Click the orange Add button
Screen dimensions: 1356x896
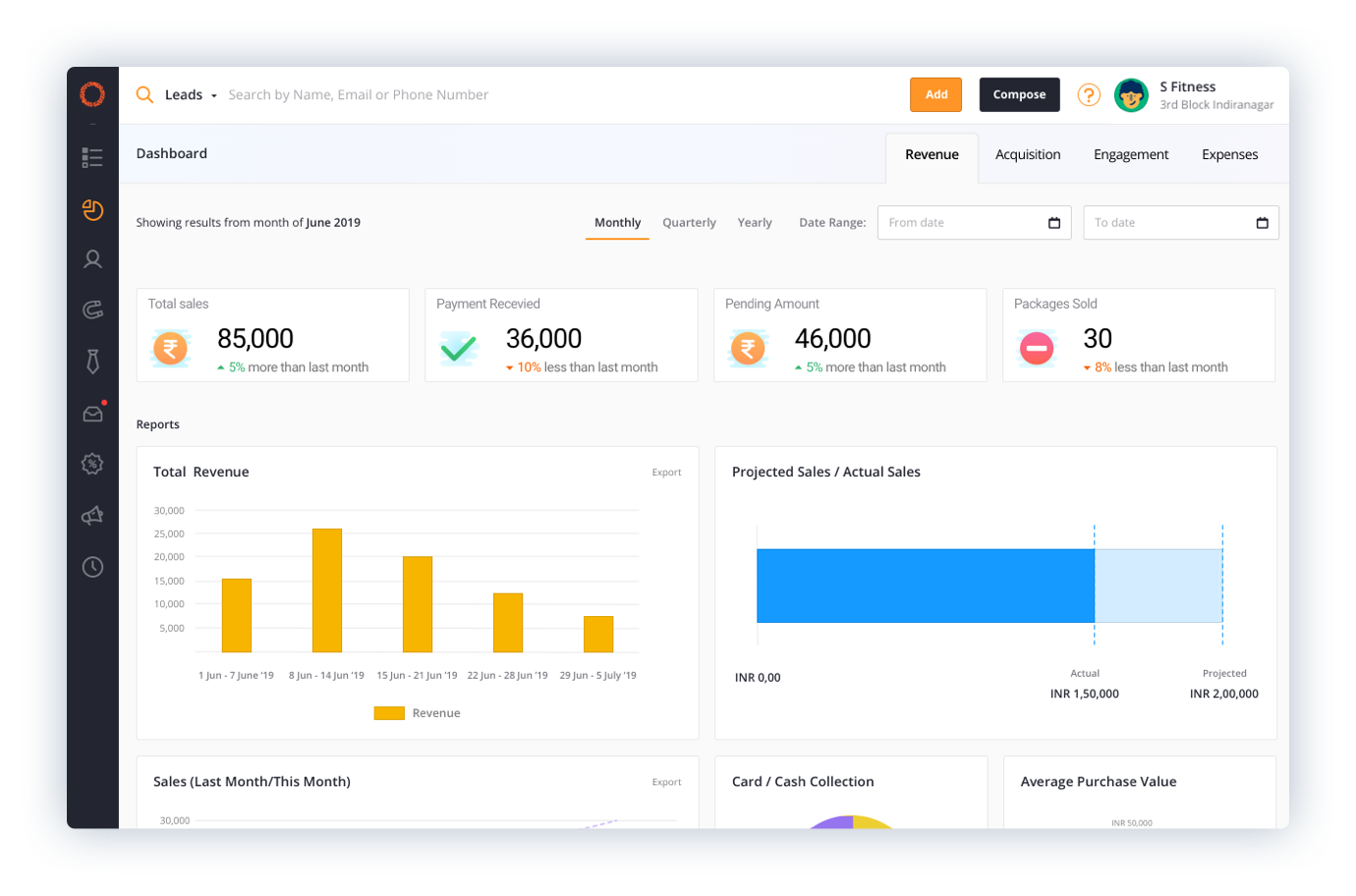point(935,95)
